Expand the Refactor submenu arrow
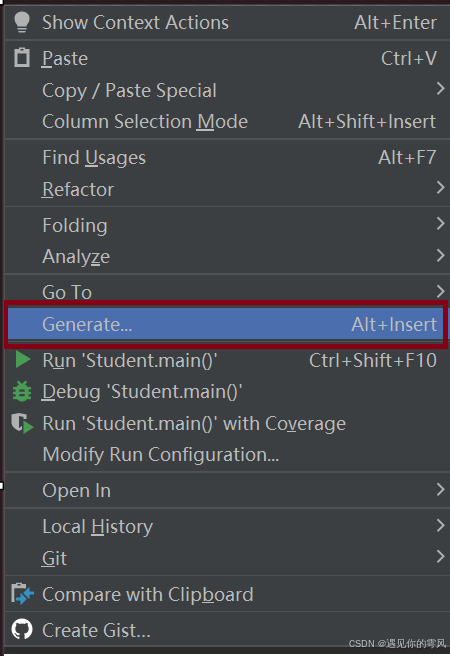 pyautogui.click(x=440, y=187)
